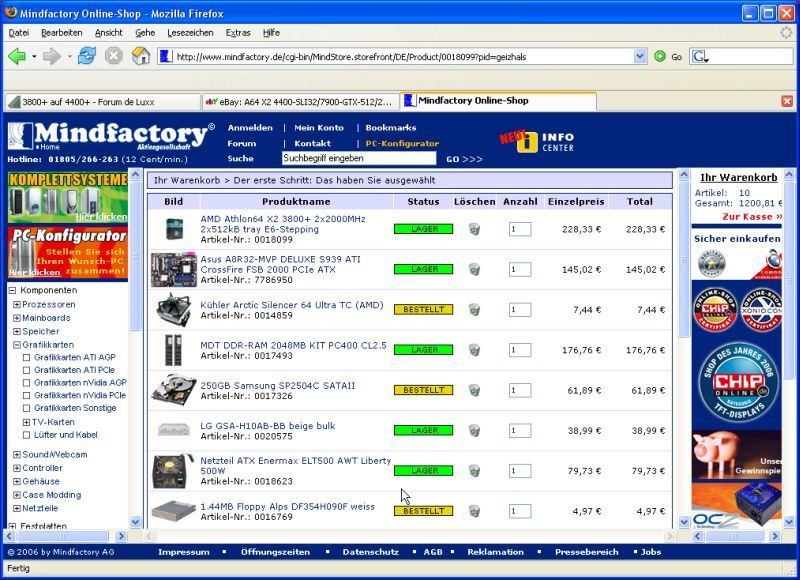This screenshot has height=580, width=800.
Task: Click the green Go button icon
Action: point(660,56)
